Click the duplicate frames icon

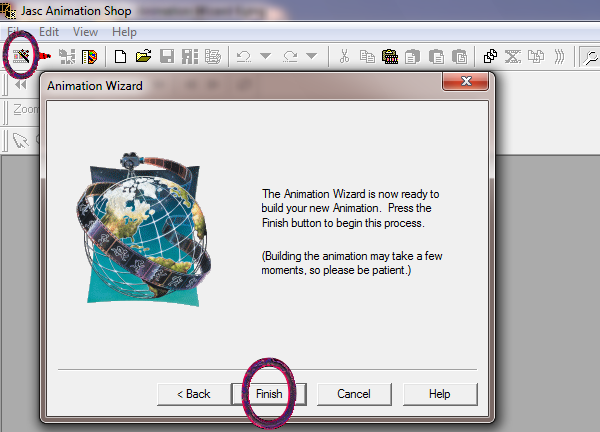point(536,57)
